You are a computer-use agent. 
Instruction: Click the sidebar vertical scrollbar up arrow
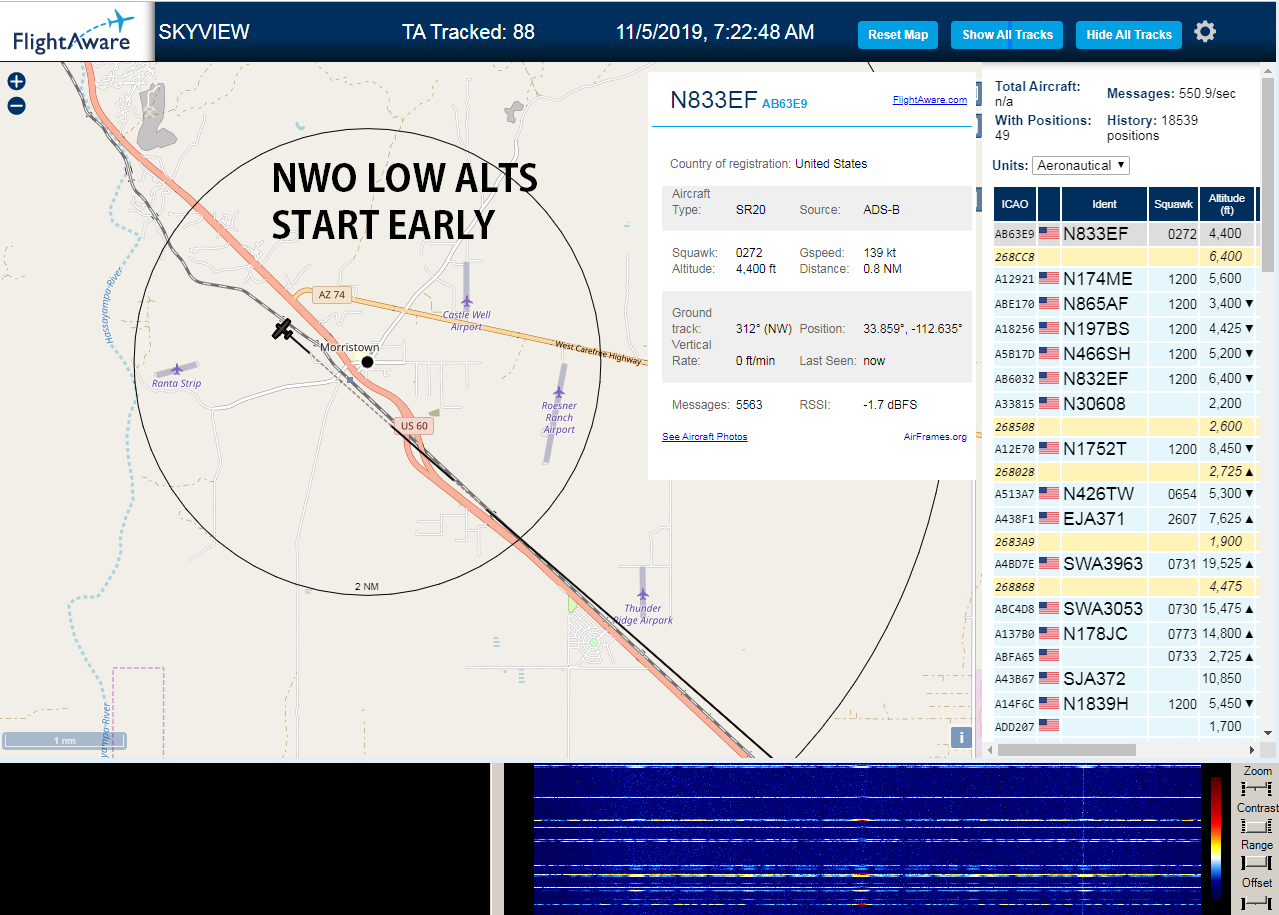(x=1268, y=72)
